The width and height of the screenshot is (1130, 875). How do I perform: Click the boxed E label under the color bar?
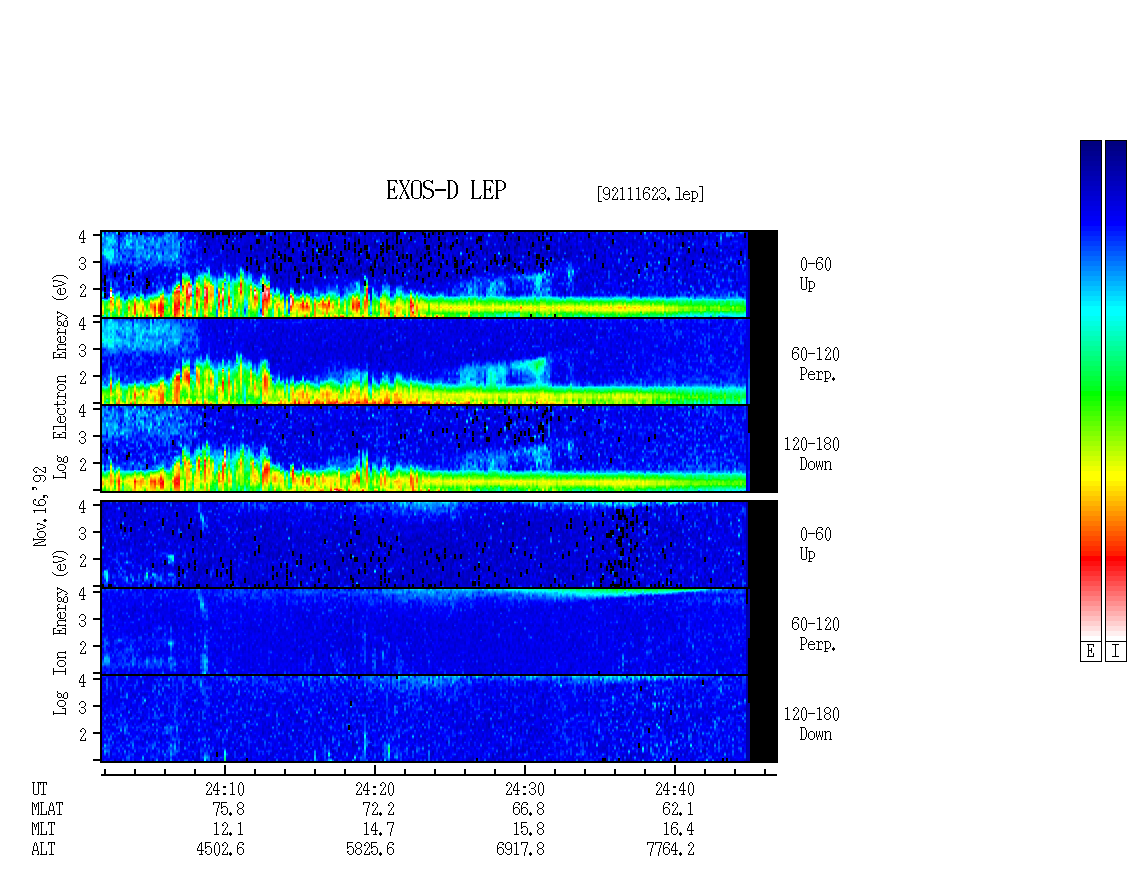click(x=1090, y=652)
